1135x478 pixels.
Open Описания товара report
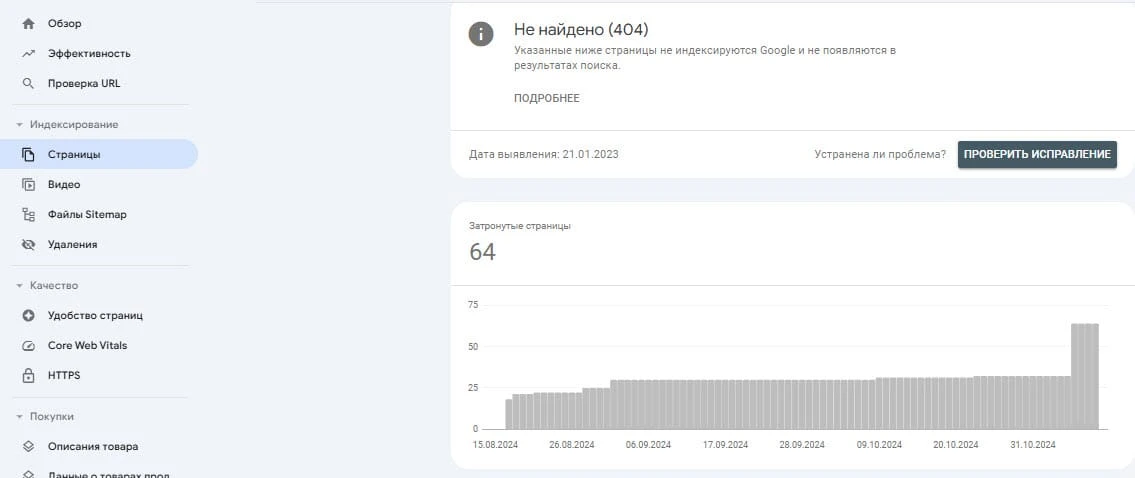pyautogui.click(x=98, y=447)
